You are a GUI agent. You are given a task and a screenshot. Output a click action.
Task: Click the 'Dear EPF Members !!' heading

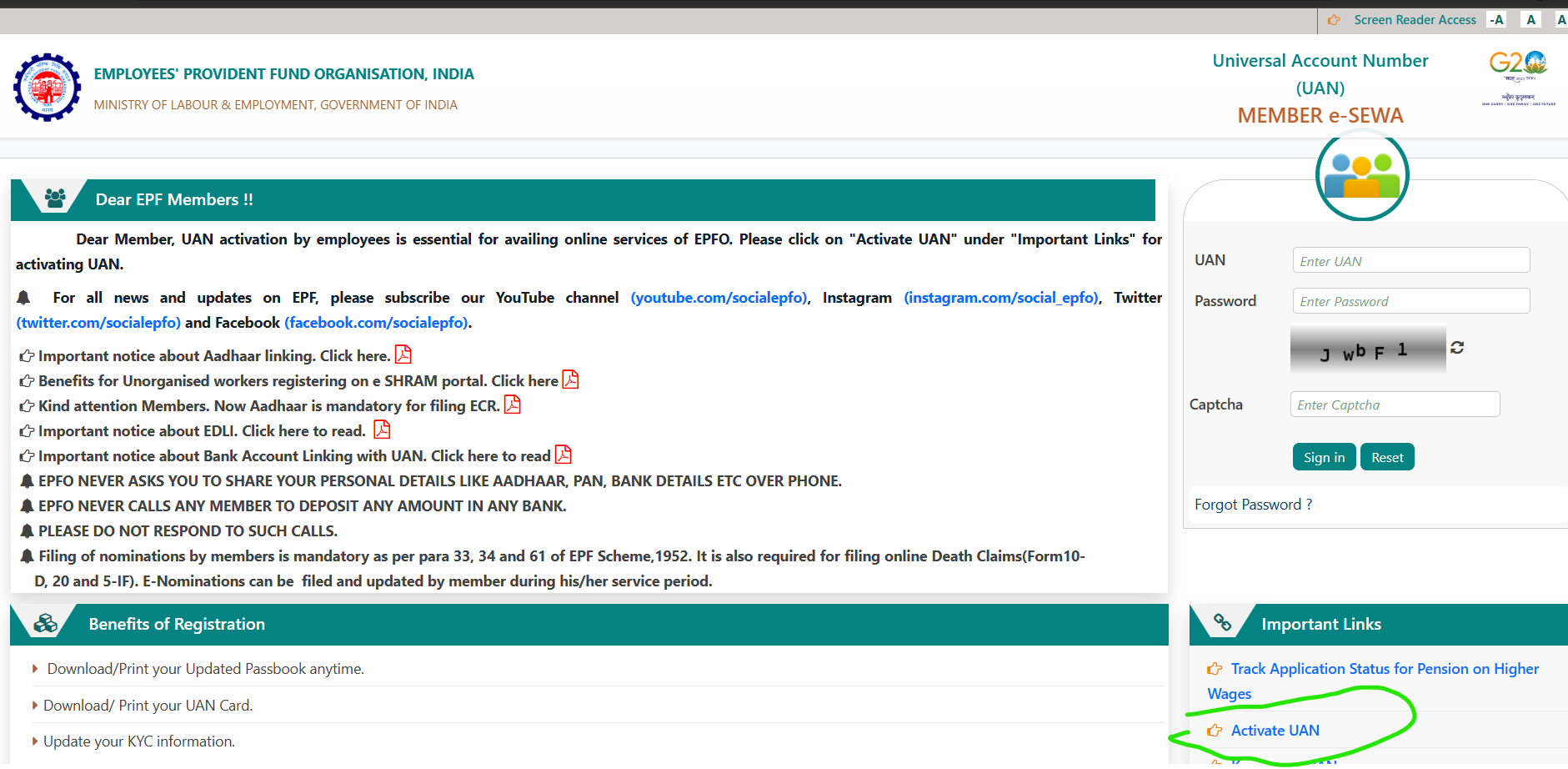174,199
